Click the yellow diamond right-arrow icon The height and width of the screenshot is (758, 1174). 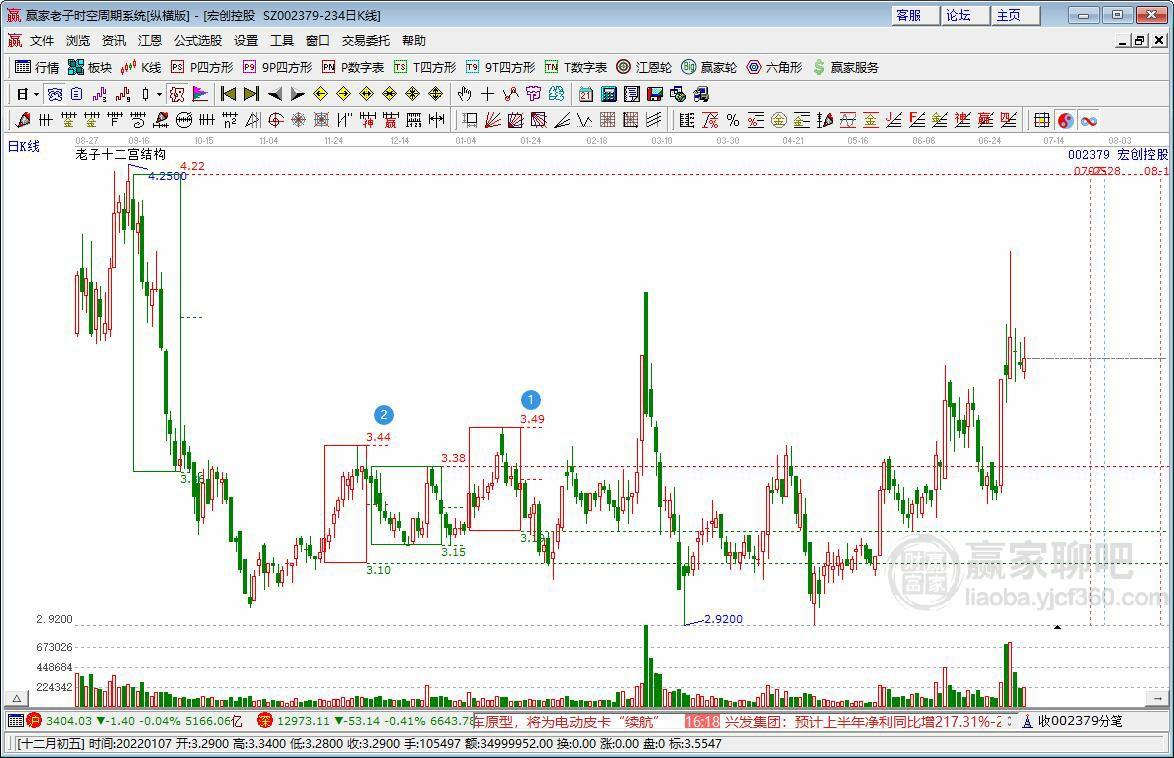tap(344, 94)
